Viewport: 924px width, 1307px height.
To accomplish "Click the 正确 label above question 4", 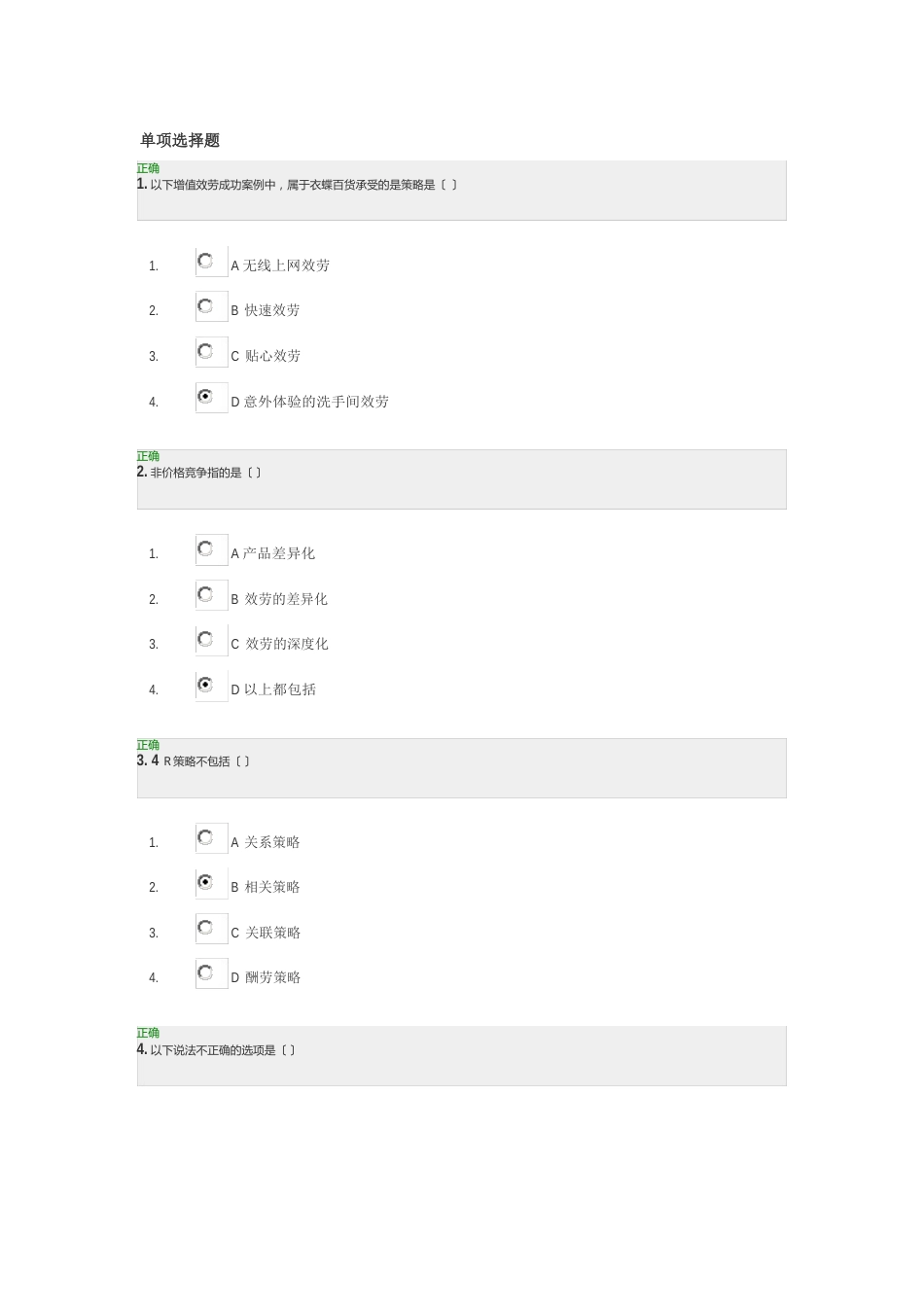I will tap(148, 1033).
